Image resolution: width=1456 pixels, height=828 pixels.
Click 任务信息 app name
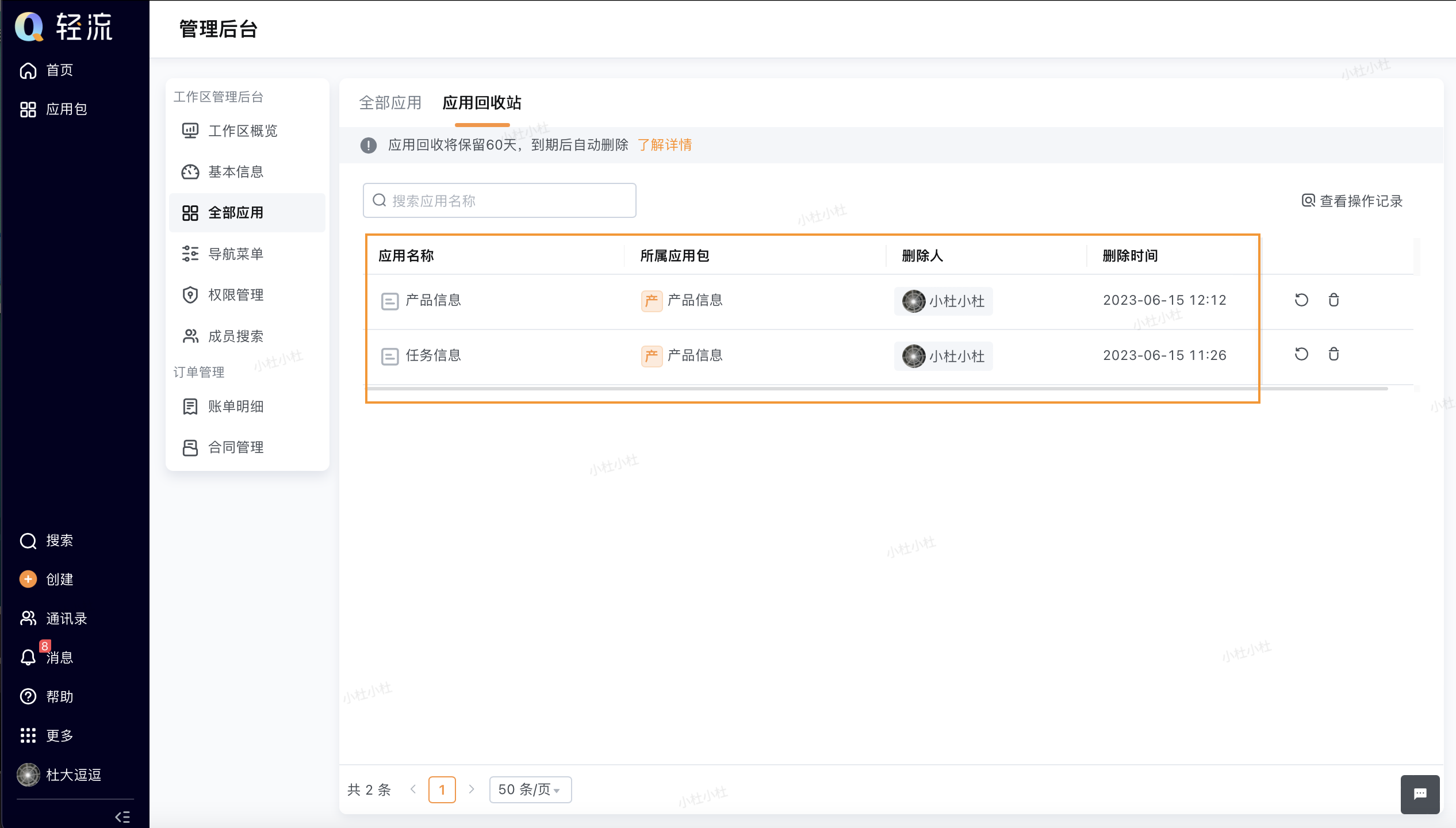click(434, 355)
